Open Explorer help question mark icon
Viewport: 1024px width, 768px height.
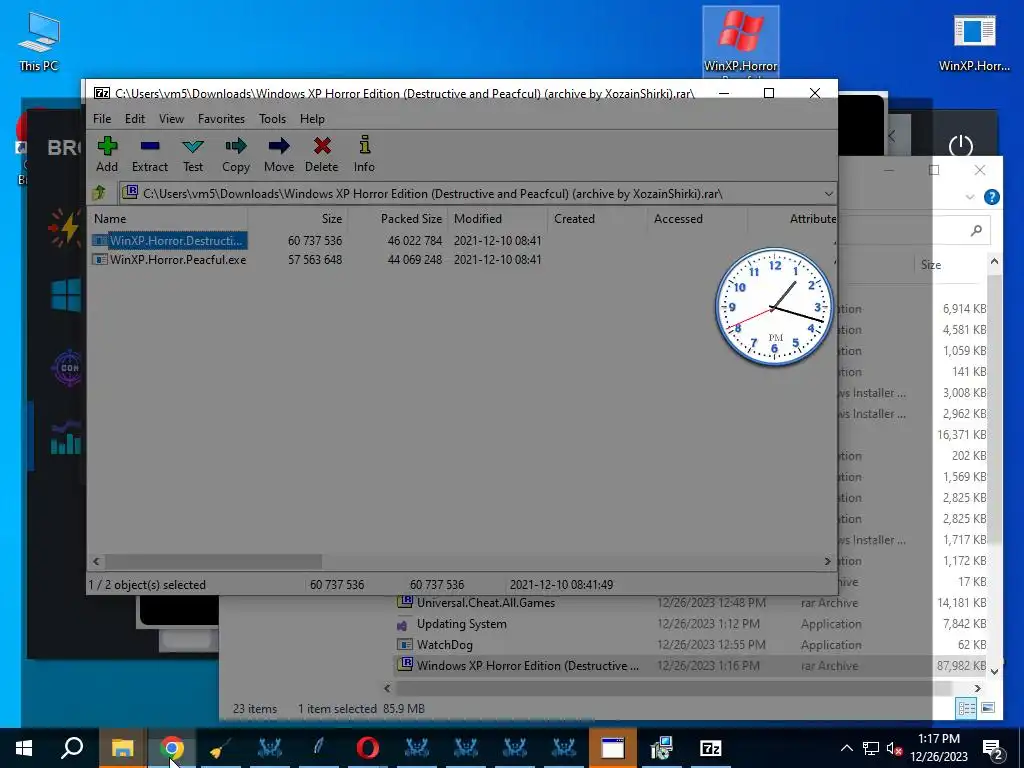pyautogui.click(x=991, y=197)
